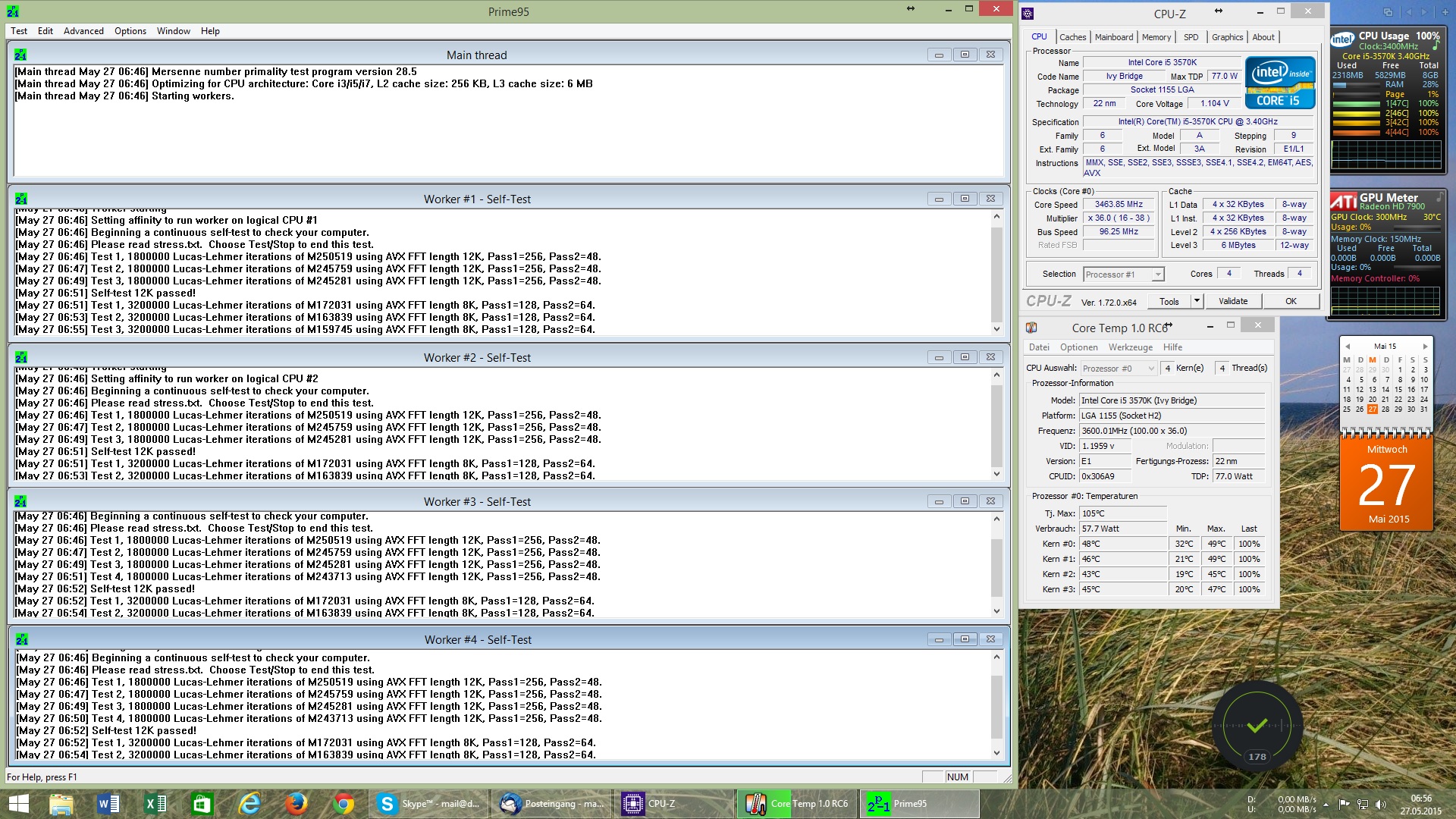Click the Validate button in CPU-Z

point(1232,301)
